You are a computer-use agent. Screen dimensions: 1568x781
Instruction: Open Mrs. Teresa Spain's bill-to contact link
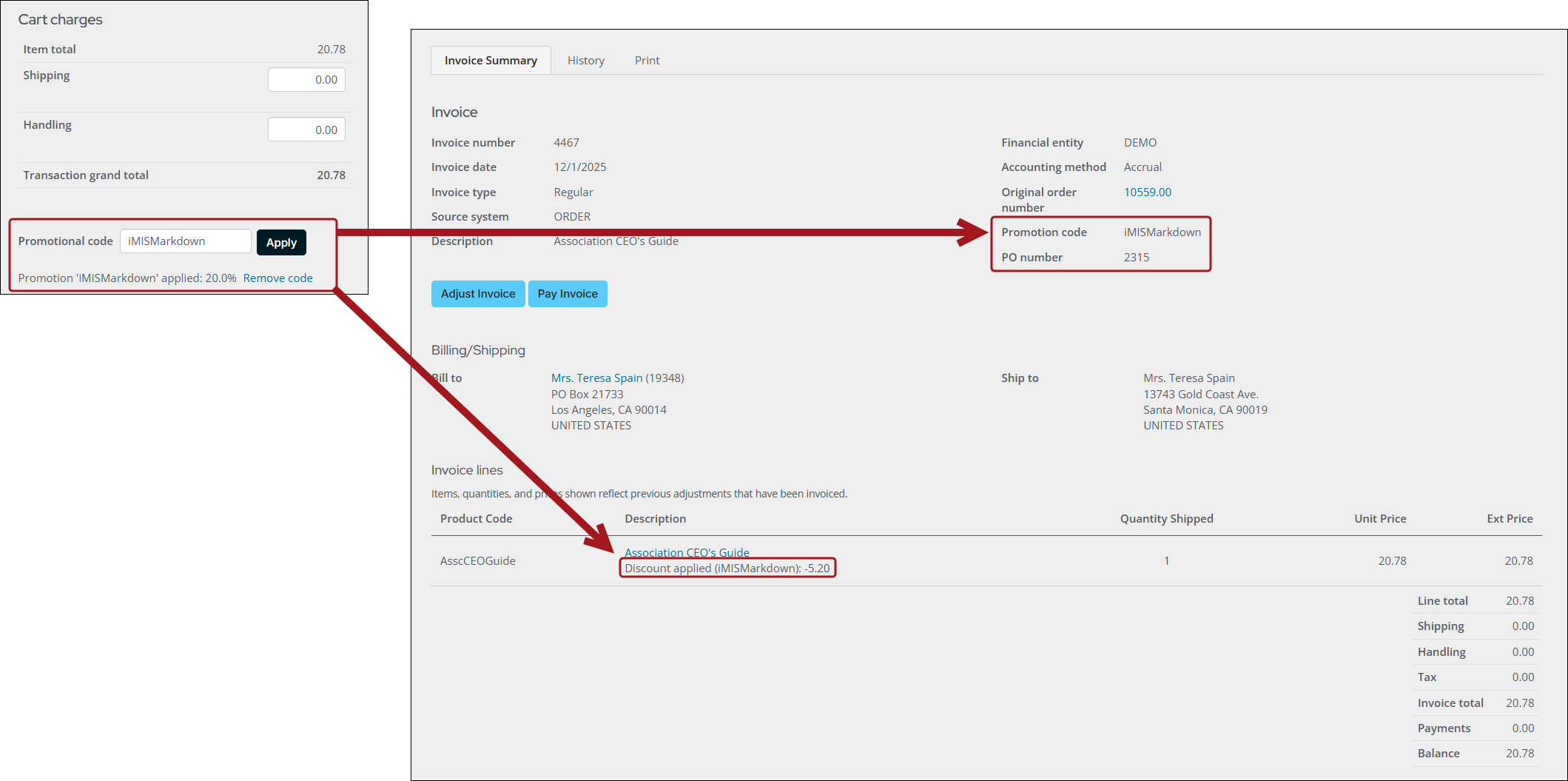596,378
